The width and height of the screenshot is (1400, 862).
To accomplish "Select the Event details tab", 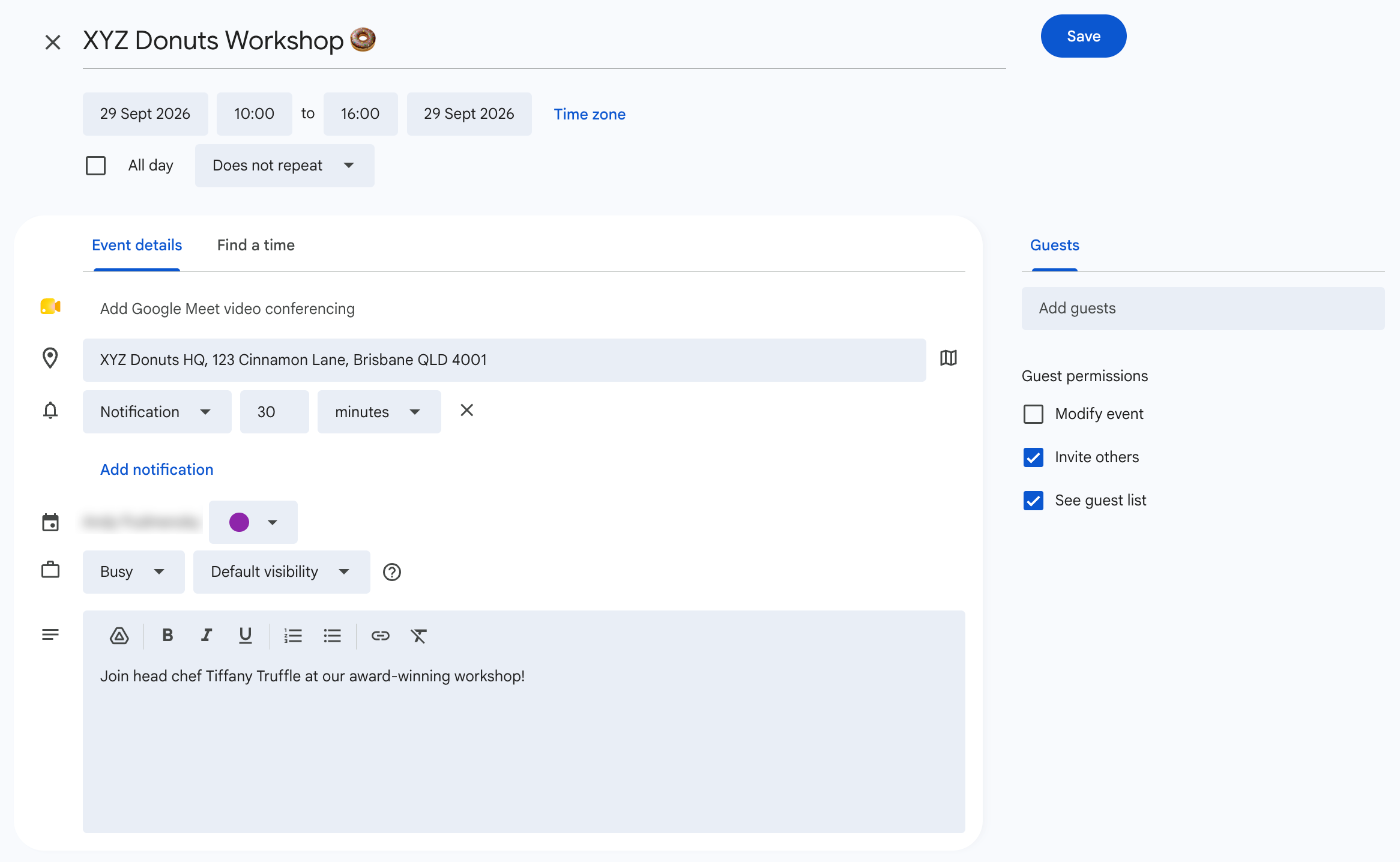I will pyautogui.click(x=137, y=245).
